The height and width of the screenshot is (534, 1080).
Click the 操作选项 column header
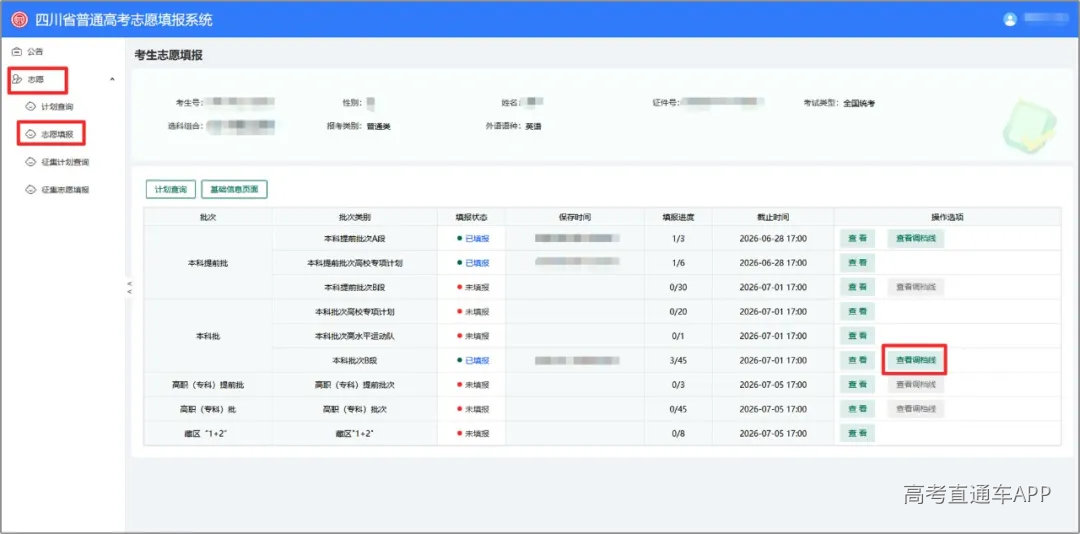click(x=947, y=217)
